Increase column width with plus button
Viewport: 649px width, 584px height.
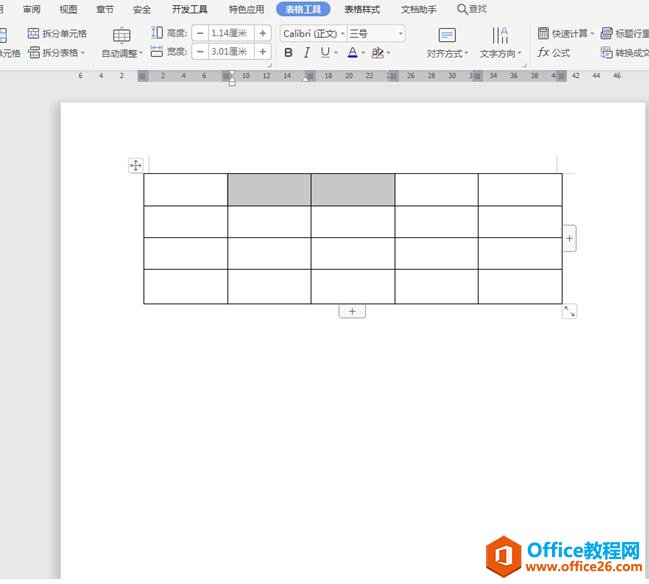pos(262,52)
